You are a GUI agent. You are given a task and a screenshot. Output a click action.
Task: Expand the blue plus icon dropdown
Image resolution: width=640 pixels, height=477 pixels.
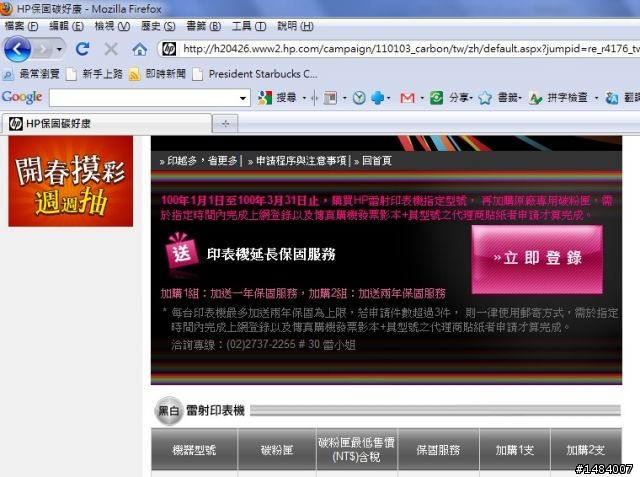(389, 98)
